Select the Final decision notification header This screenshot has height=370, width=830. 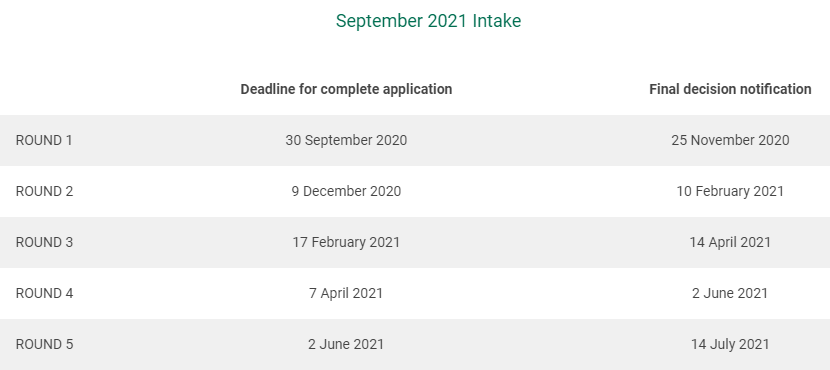(730, 89)
